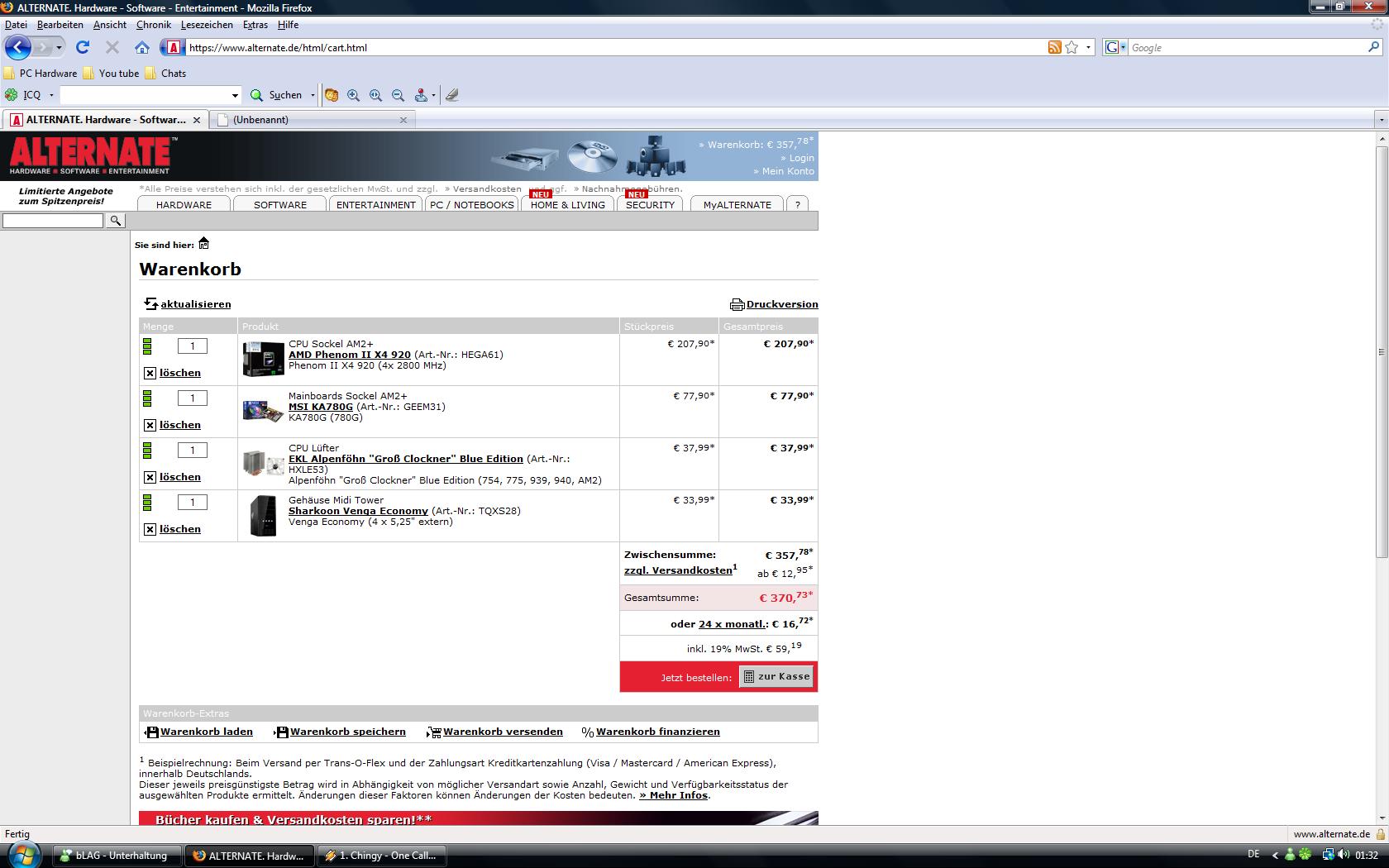This screenshot has height=868, width=1389.
Task: Open the SECURITY site tab
Action: pyautogui.click(x=650, y=204)
